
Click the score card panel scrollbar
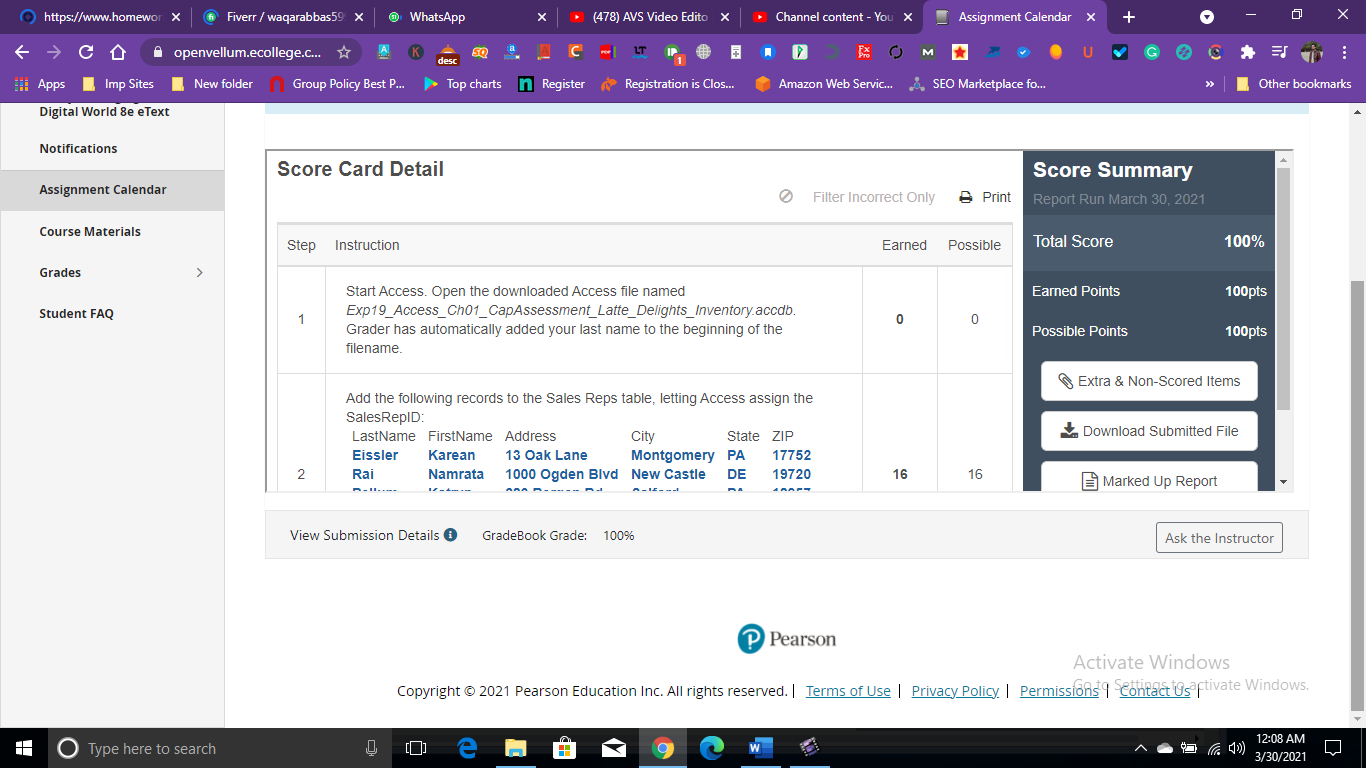1284,288
